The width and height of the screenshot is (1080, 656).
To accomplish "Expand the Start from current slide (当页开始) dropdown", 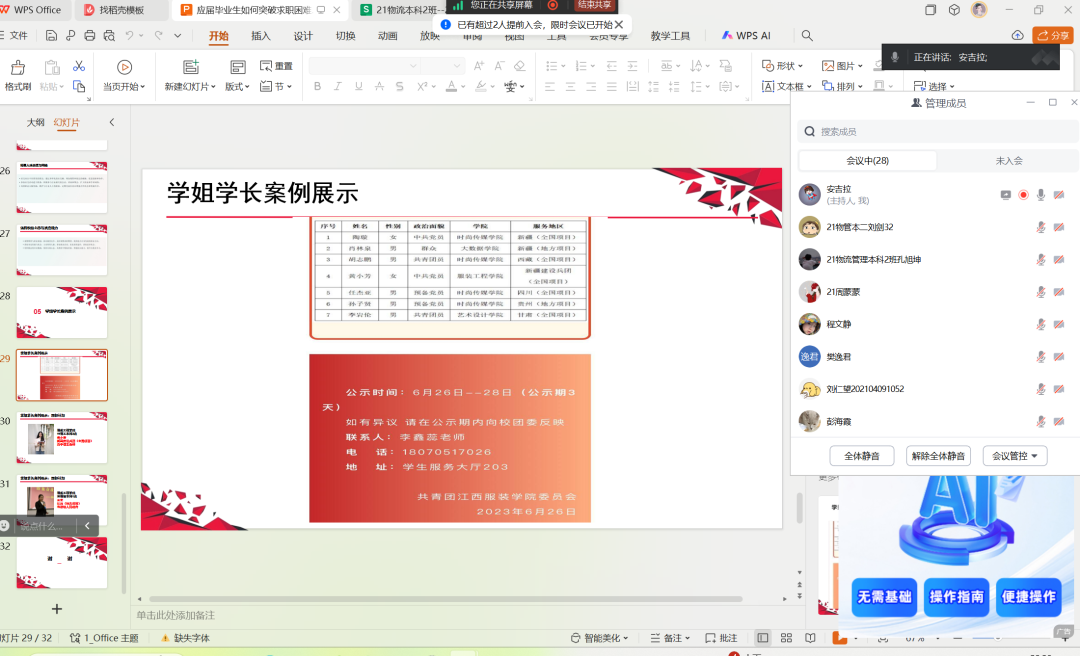I will (124, 86).
